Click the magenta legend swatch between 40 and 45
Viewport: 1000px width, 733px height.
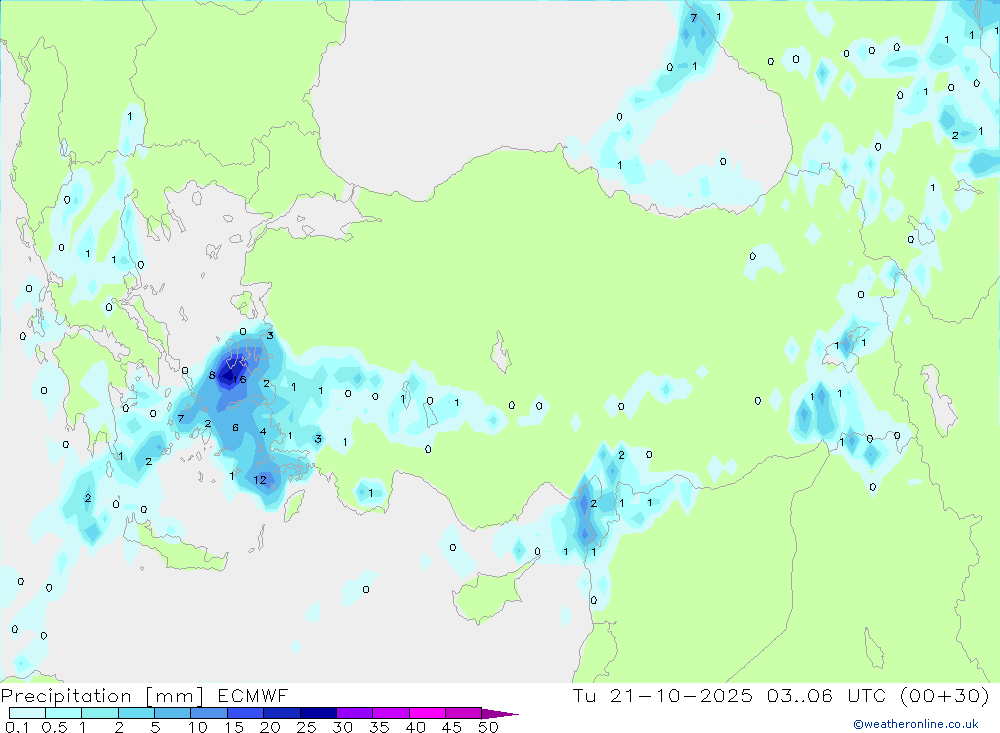(427, 713)
